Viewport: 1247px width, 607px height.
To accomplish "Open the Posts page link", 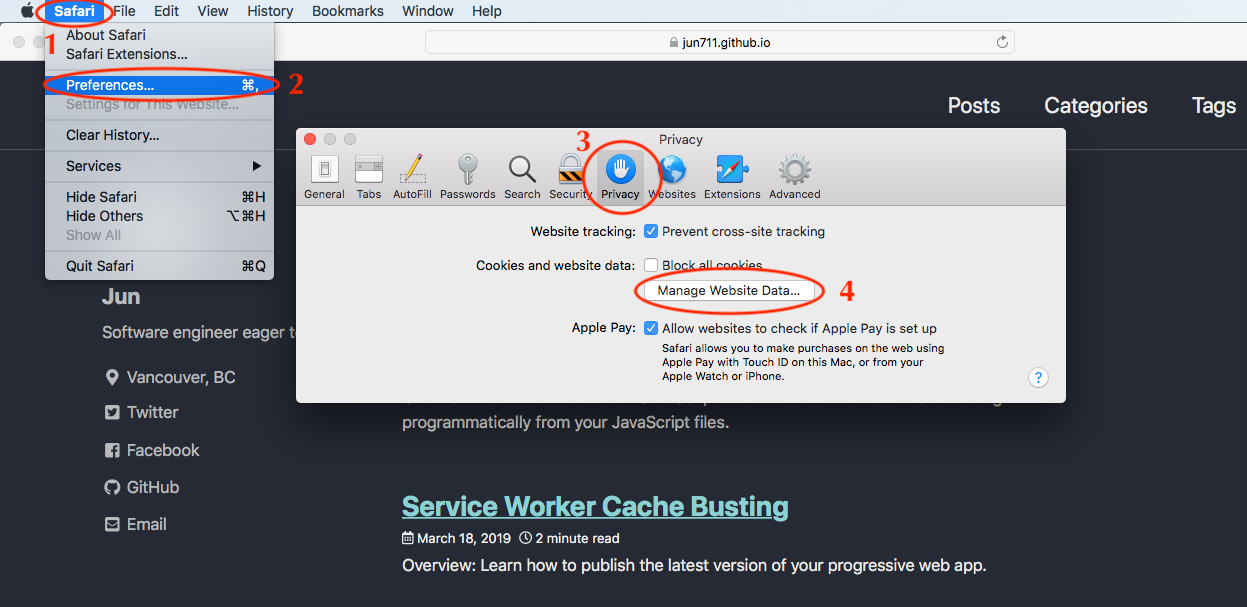I will coord(974,106).
